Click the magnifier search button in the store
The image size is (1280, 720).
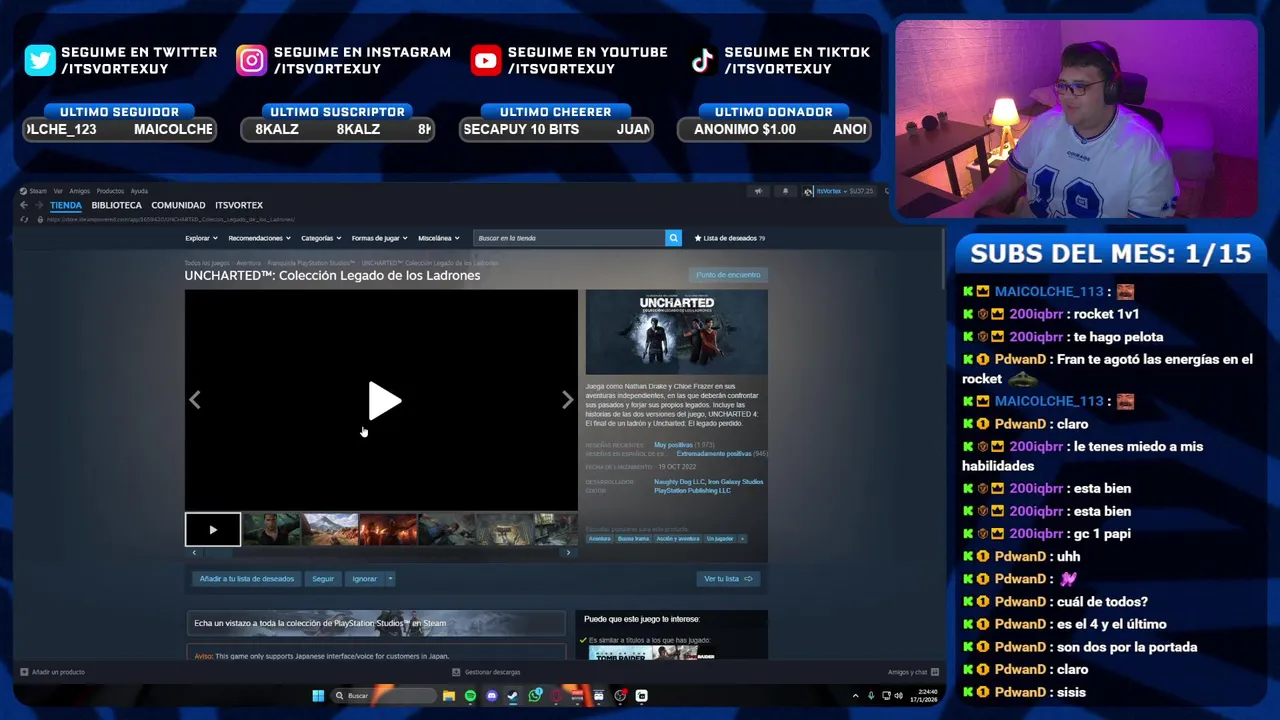point(673,238)
